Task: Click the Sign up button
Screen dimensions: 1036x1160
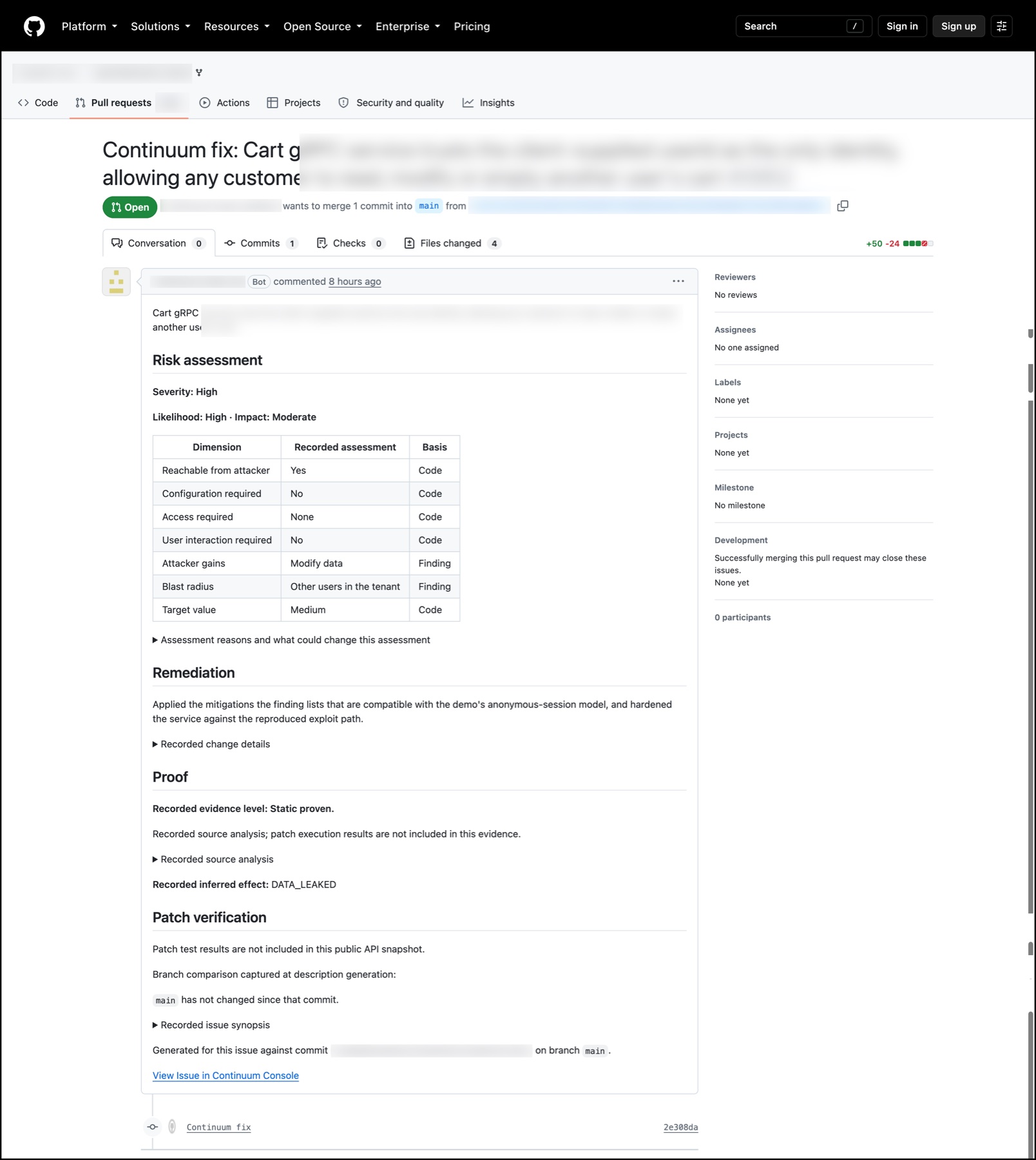Action: point(958,26)
